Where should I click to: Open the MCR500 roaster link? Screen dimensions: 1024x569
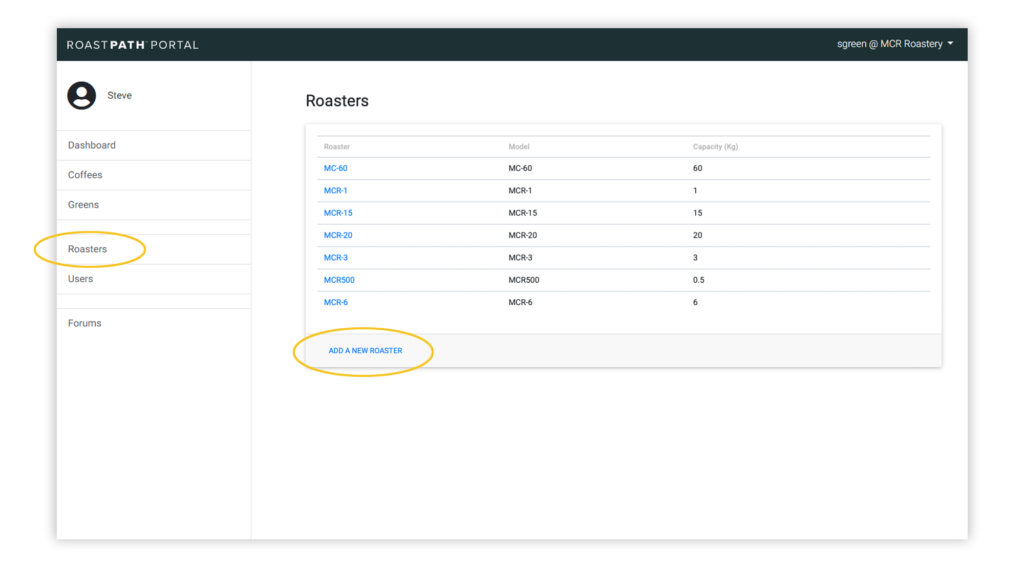click(340, 280)
